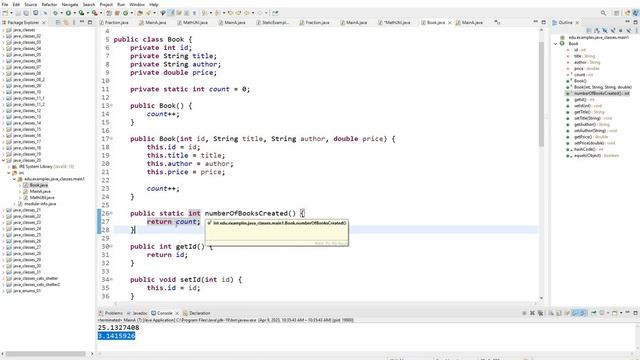The width and height of the screenshot is (640, 360).
Task: Click the magnifier Quick Access search icon
Action: click(603, 13)
